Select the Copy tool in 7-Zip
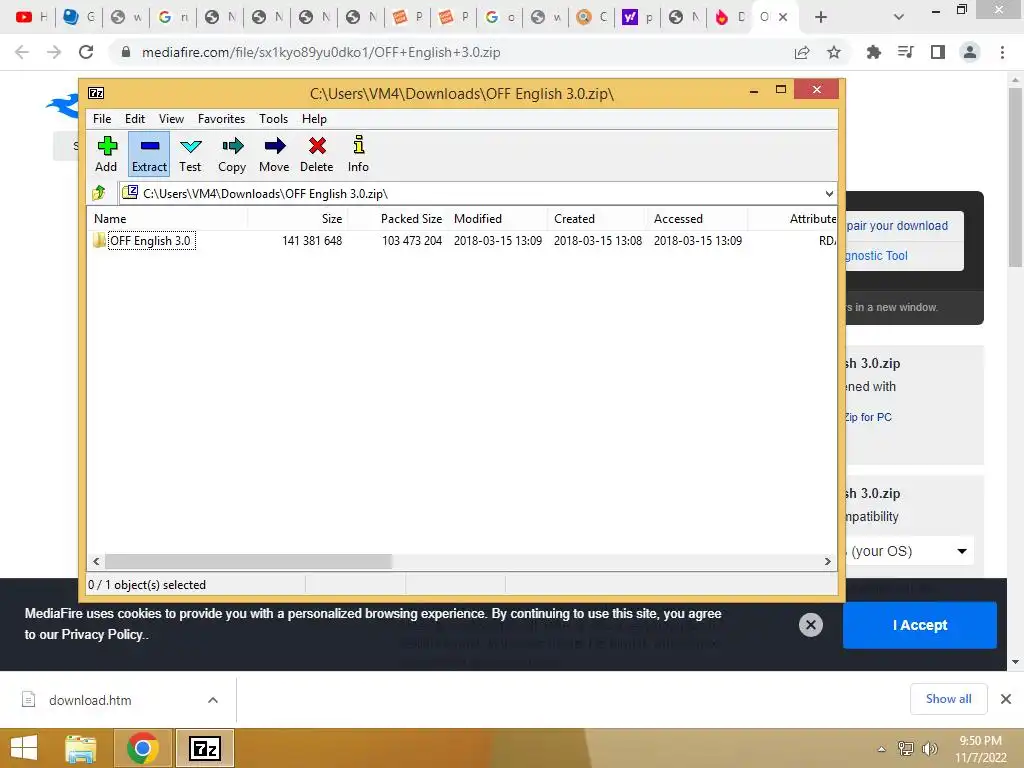The width and height of the screenshot is (1024, 768). (232, 154)
